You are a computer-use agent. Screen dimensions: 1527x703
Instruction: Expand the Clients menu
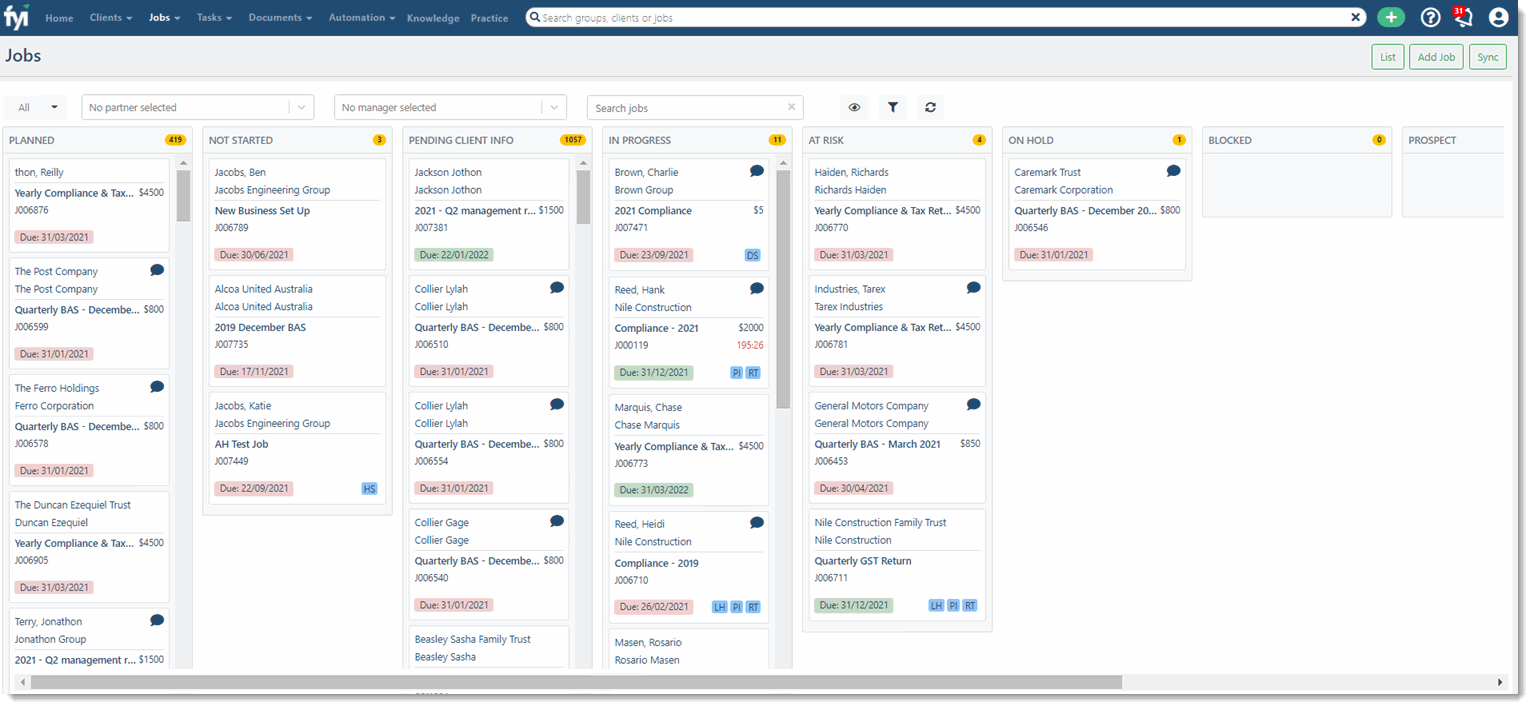(x=111, y=18)
